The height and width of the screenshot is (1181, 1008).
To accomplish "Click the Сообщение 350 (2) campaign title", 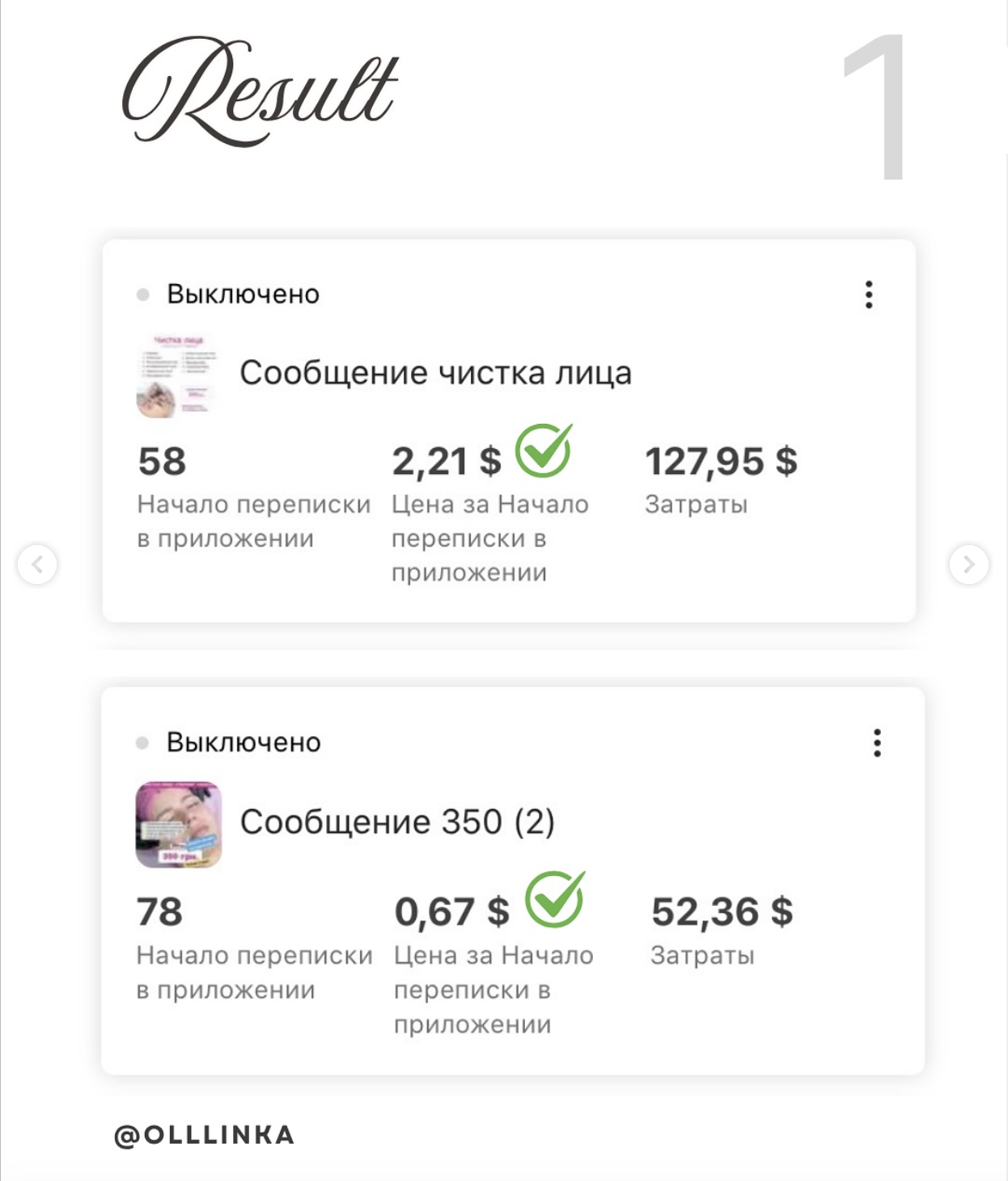I will [397, 822].
